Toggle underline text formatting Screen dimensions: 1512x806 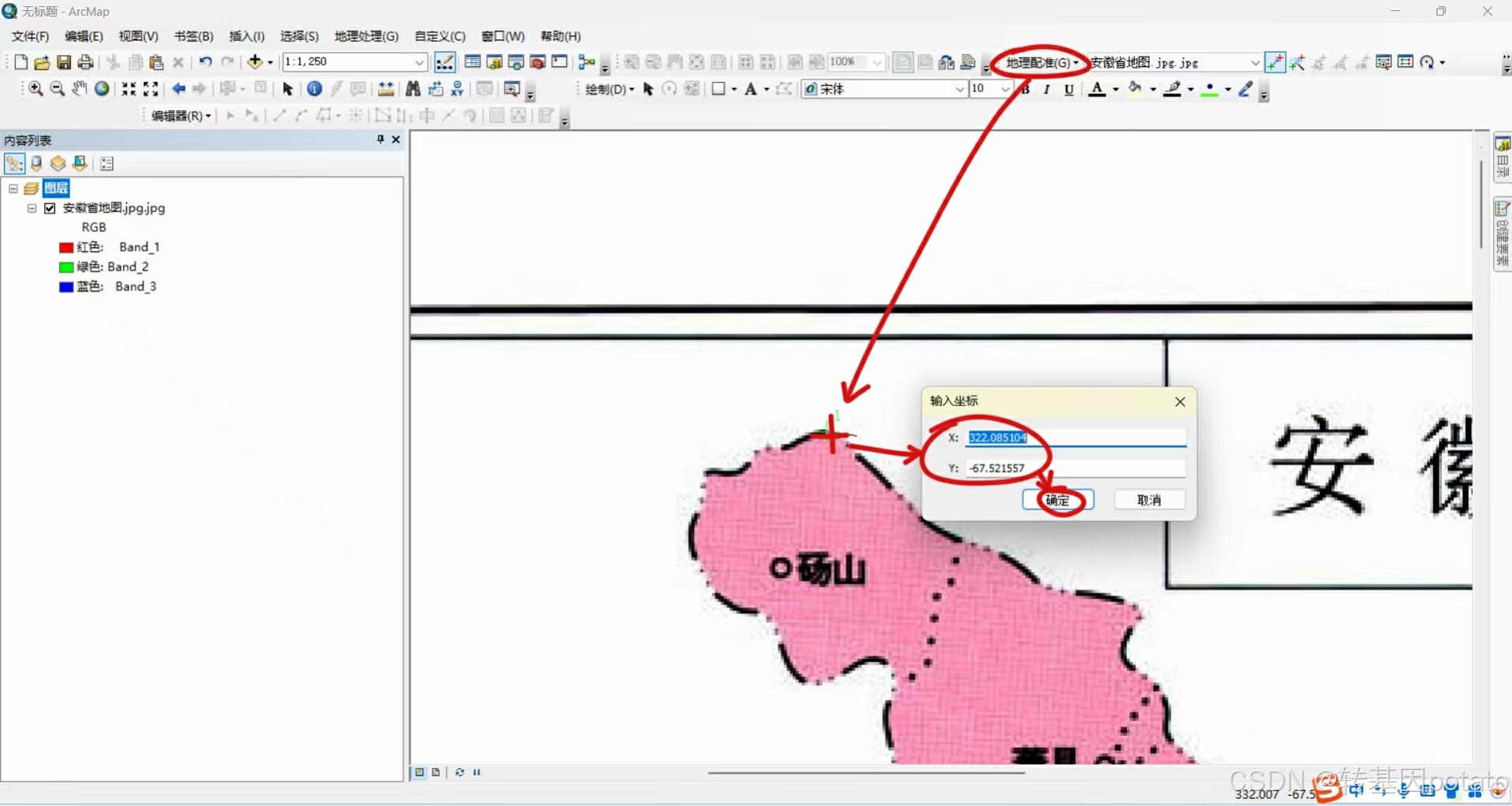click(x=1069, y=90)
